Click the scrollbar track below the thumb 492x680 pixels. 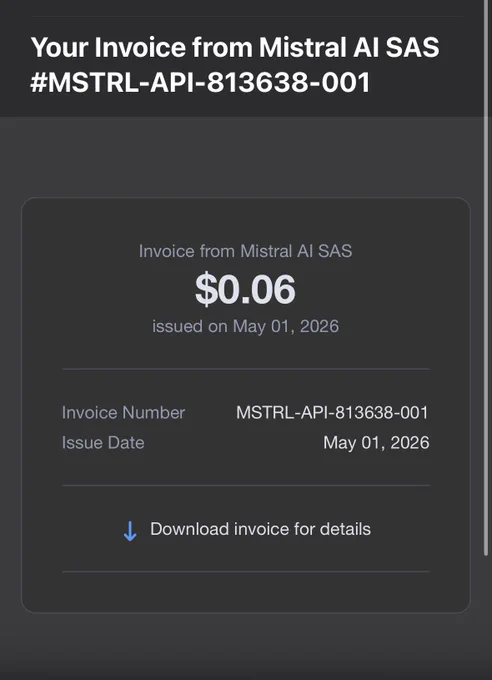pos(486,618)
